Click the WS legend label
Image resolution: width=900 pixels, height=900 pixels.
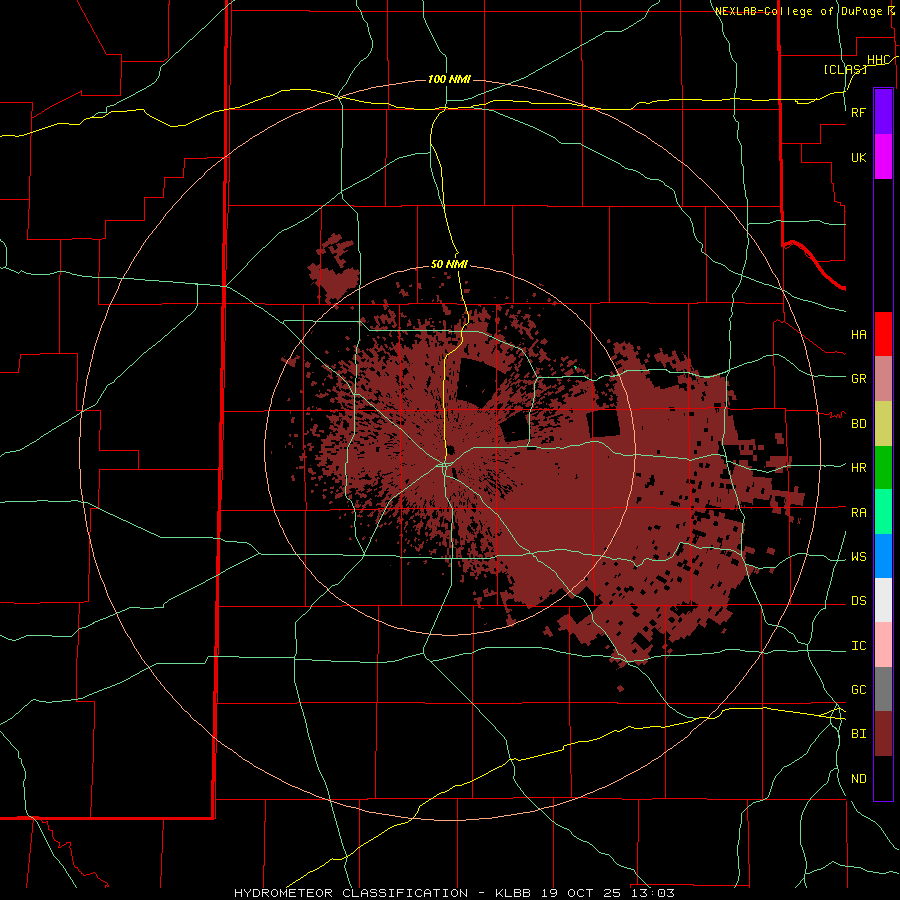[858, 557]
